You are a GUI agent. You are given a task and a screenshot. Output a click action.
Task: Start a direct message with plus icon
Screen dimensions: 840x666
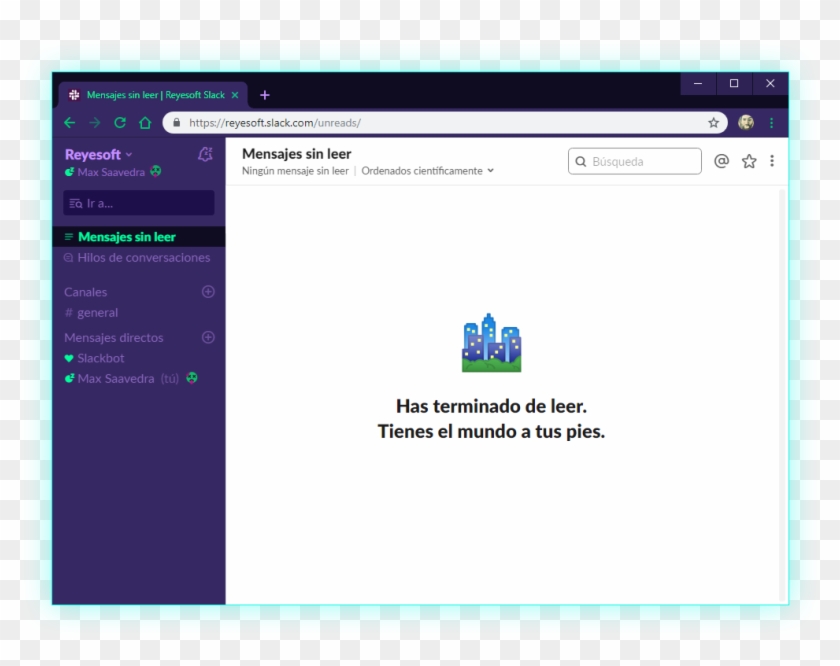[208, 338]
